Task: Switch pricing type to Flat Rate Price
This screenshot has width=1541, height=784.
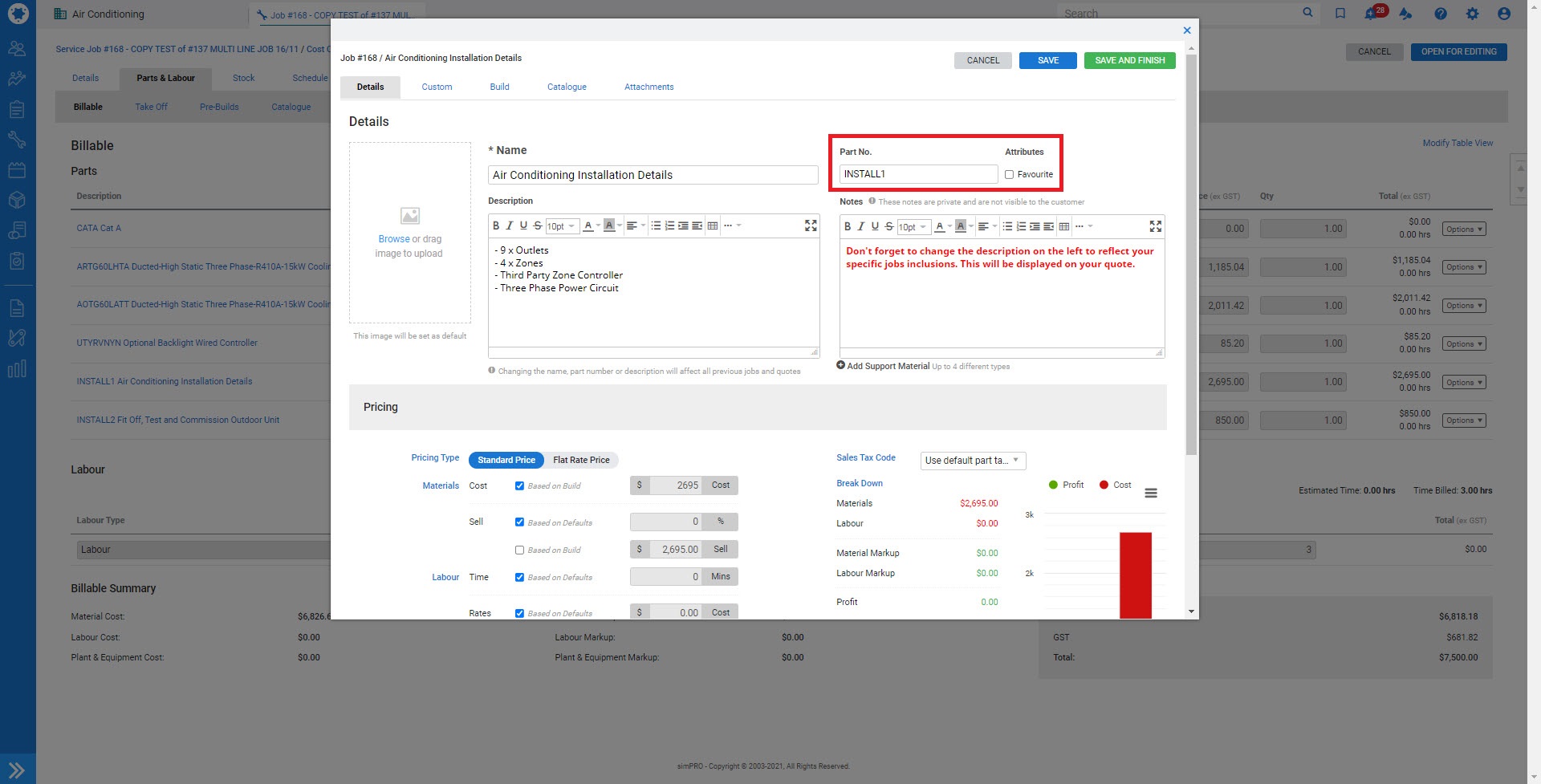Action: pyautogui.click(x=581, y=461)
